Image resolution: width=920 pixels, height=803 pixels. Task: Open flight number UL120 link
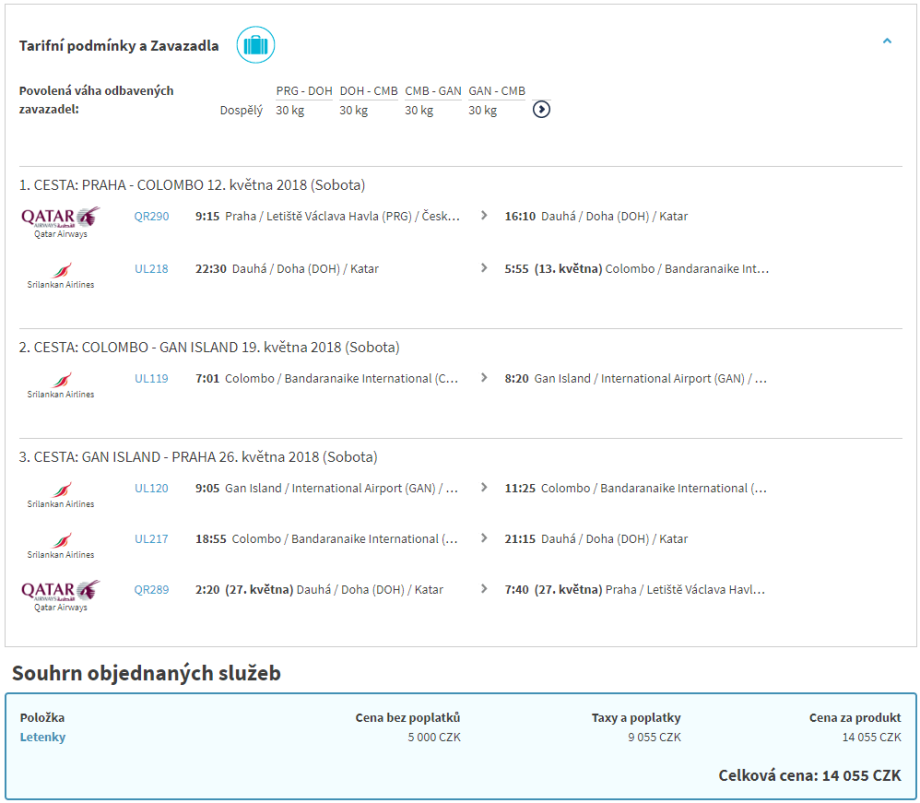pyautogui.click(x=152, y=489)
